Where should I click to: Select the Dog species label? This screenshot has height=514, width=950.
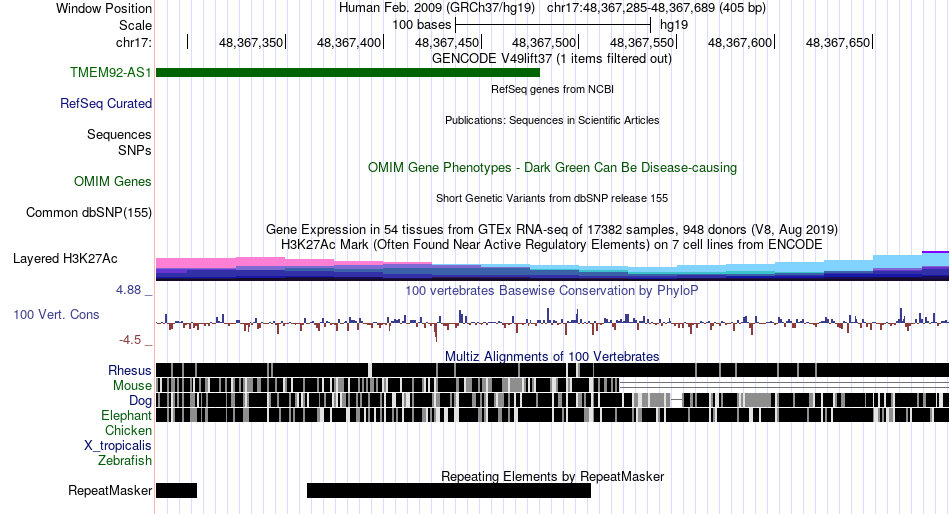pos(140,401)
